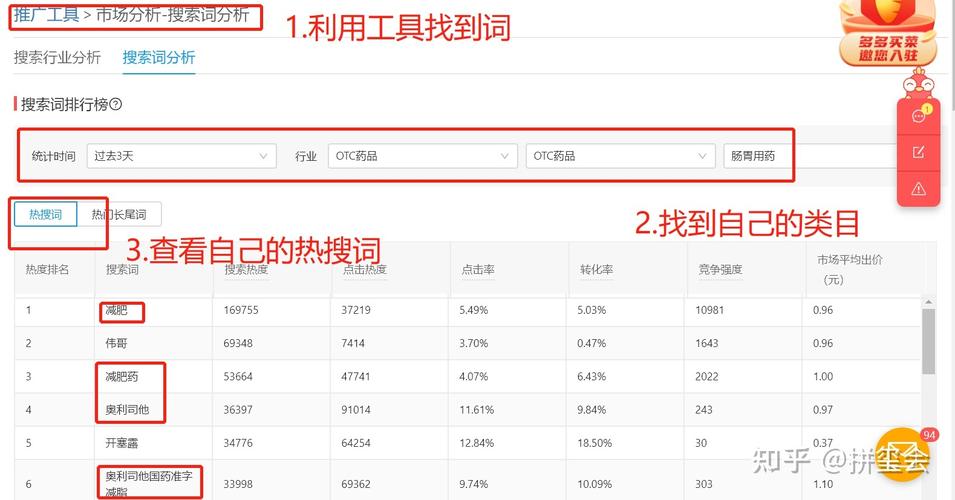Click the search term 奥利司他 in row 4
Screen dimensions: 955x500
[x=127, y=410]
